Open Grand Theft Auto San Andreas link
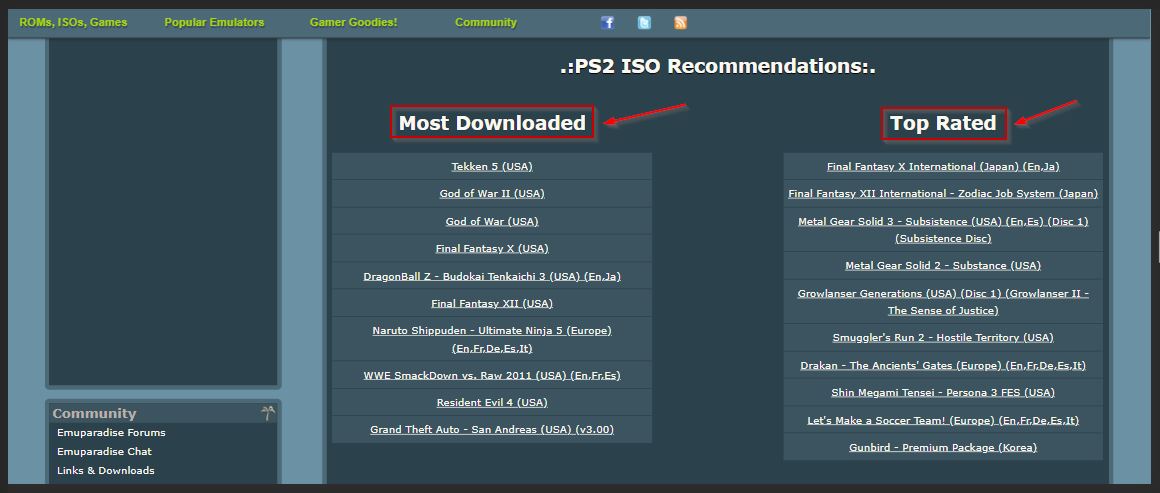Screen dimensions: 1160x493 tap(492, 429)
